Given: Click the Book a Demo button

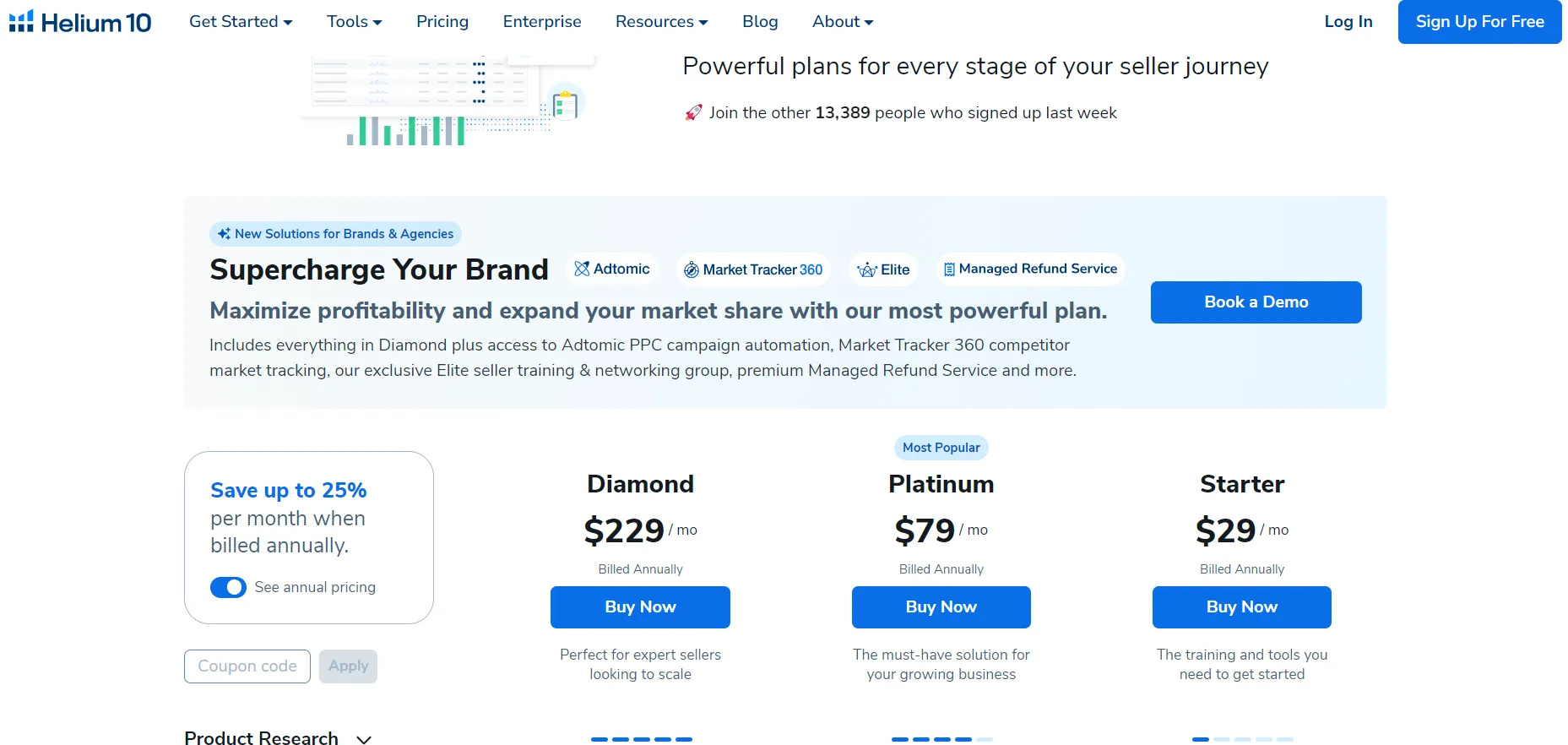Looking at the screenshot, I should (1256, 302).
